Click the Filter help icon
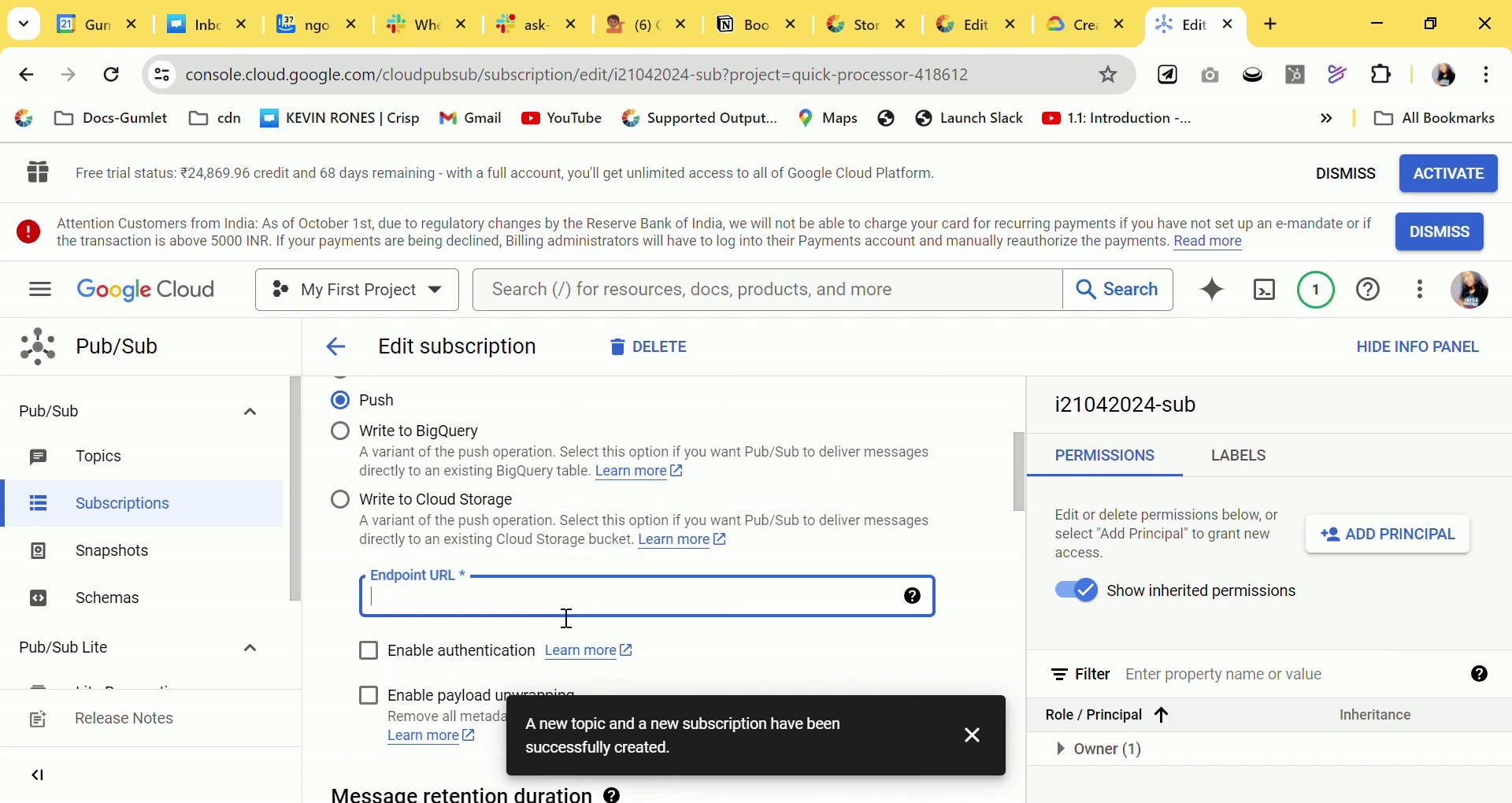The width and height of the screenshot is (1512, 803). coord(1479,674)
